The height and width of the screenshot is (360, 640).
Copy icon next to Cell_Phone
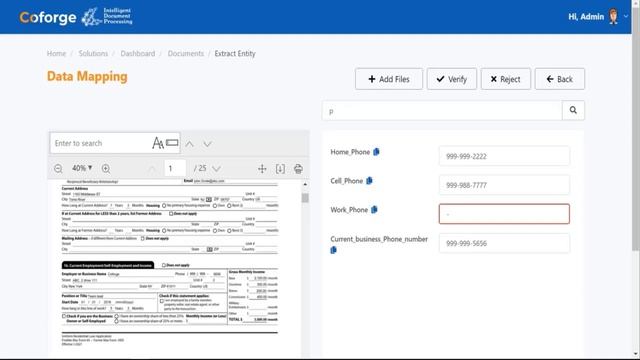point(369,180)
